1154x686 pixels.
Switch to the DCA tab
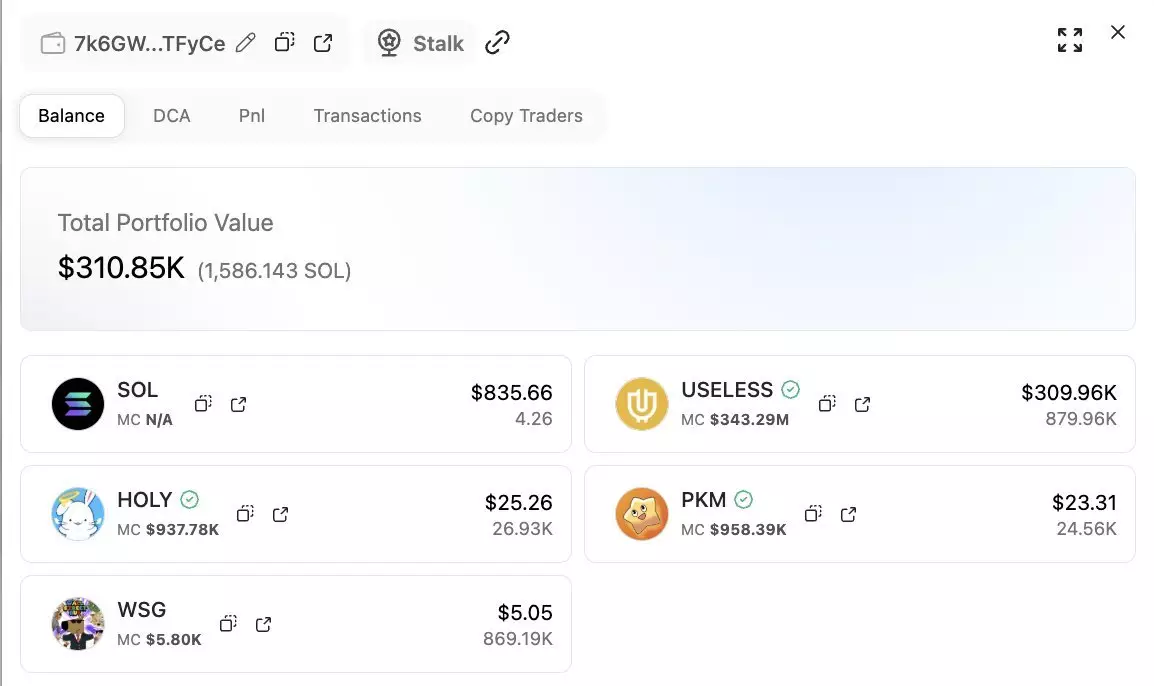click(x=172, y=116)
